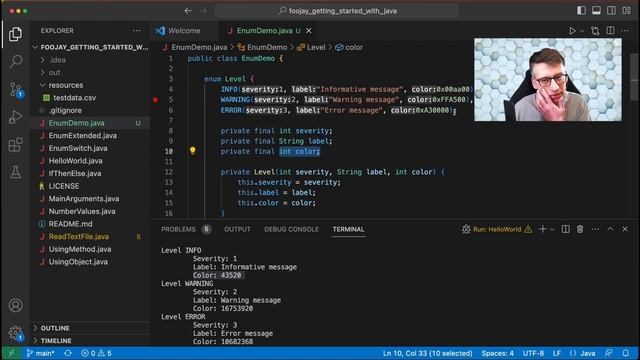
Task: Expand the out folder
Action: (91, 73)
